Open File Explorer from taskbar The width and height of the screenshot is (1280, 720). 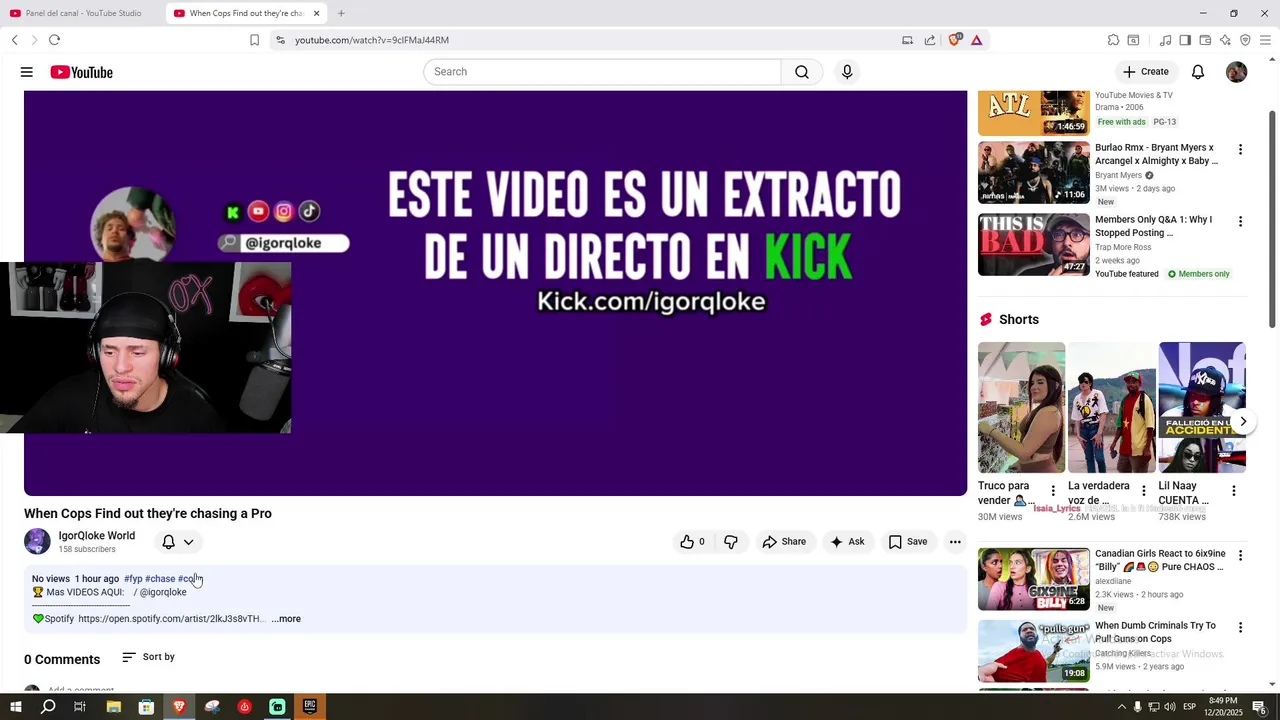(114, 707)
